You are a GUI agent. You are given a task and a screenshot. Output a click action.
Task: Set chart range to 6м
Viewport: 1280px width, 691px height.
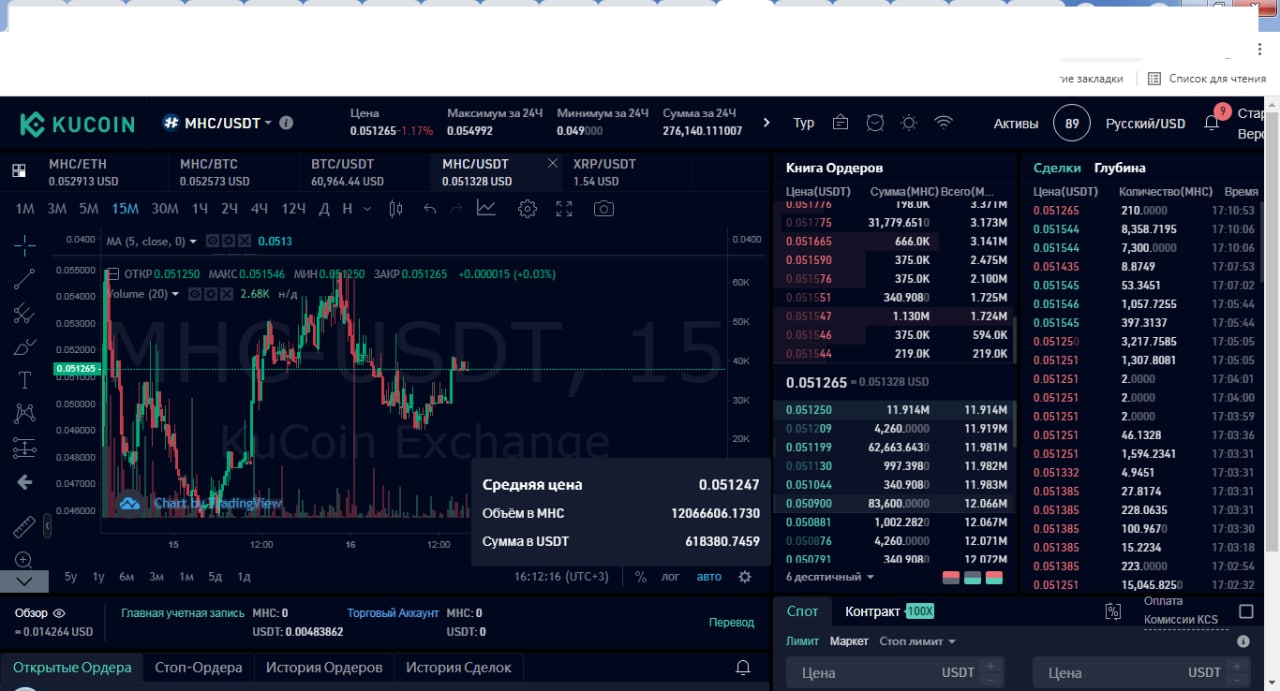pos(126,577)
